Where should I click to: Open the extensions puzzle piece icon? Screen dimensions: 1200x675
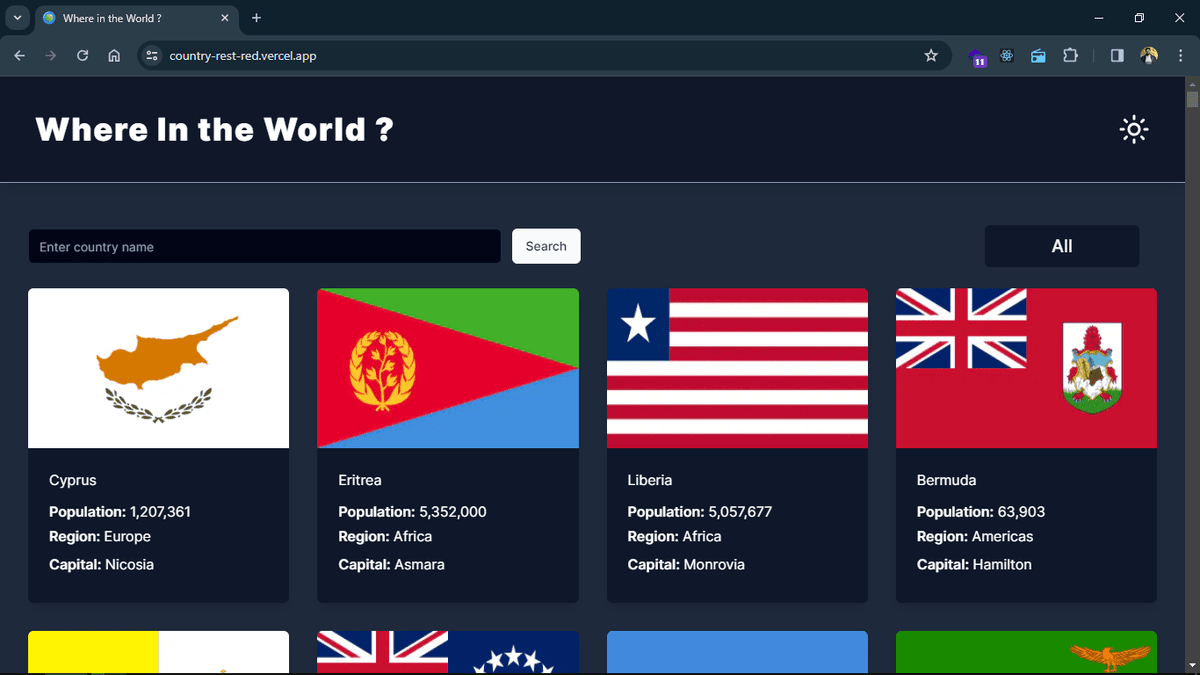pos(1070,56)
